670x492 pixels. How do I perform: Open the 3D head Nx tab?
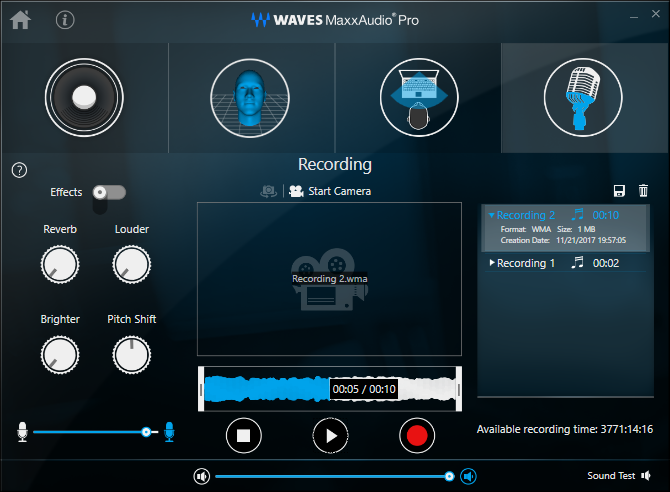click(x=250, y=98)
